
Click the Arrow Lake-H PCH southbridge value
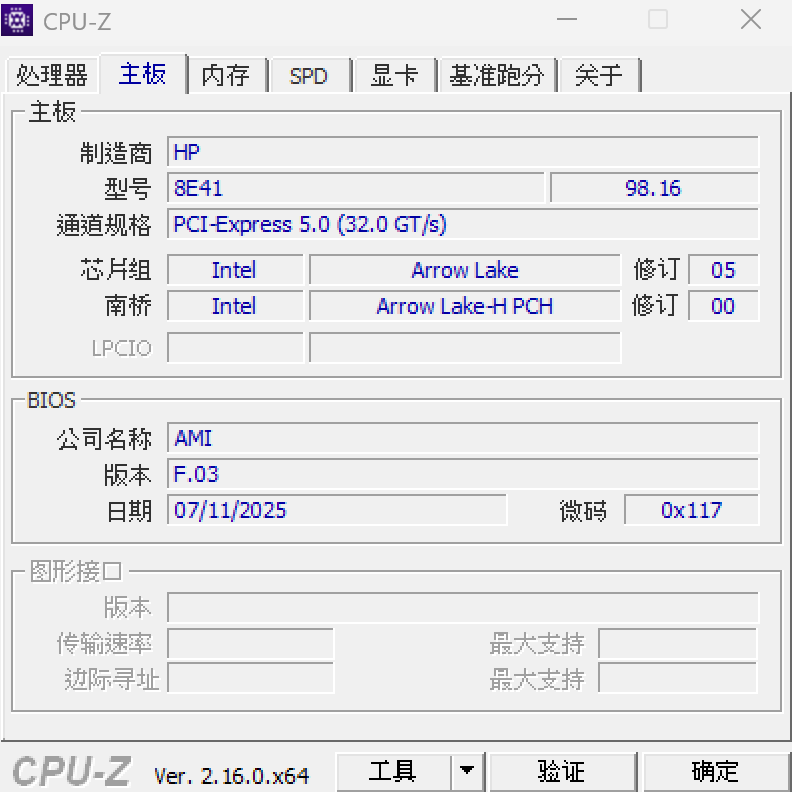(x=465, y=306)
